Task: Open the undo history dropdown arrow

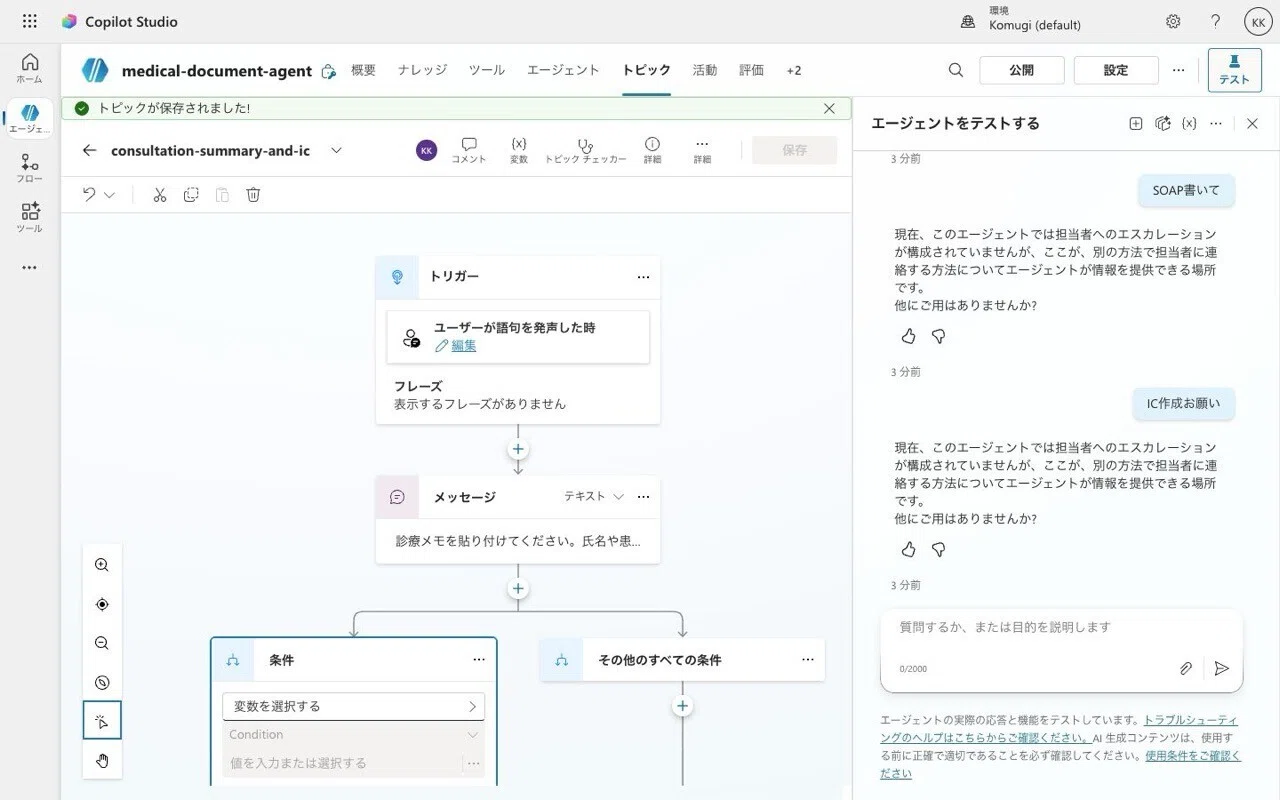Action: pyautogui.click(x=110, y=195)
